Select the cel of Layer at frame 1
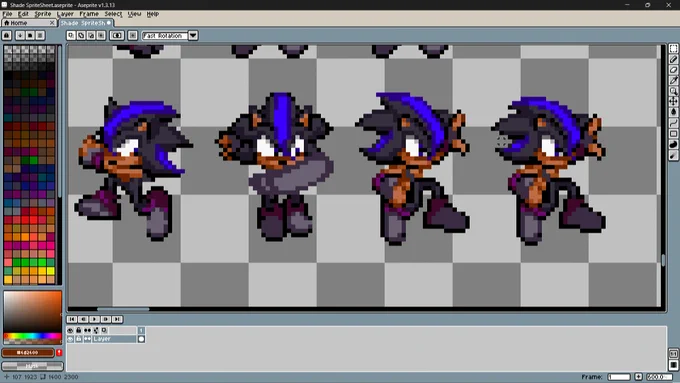This screenshot has width=680, height=383. click(141, 339)
